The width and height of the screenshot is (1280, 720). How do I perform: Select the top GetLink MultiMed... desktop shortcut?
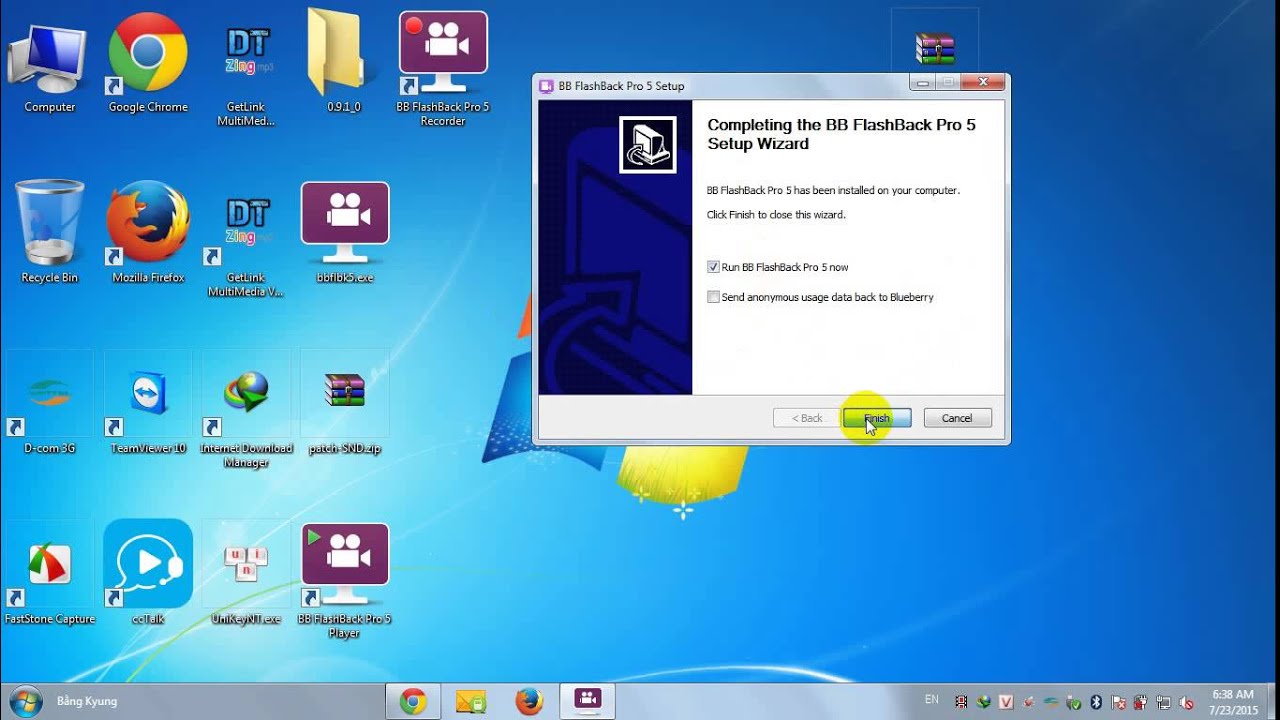[x=246, y=75]
